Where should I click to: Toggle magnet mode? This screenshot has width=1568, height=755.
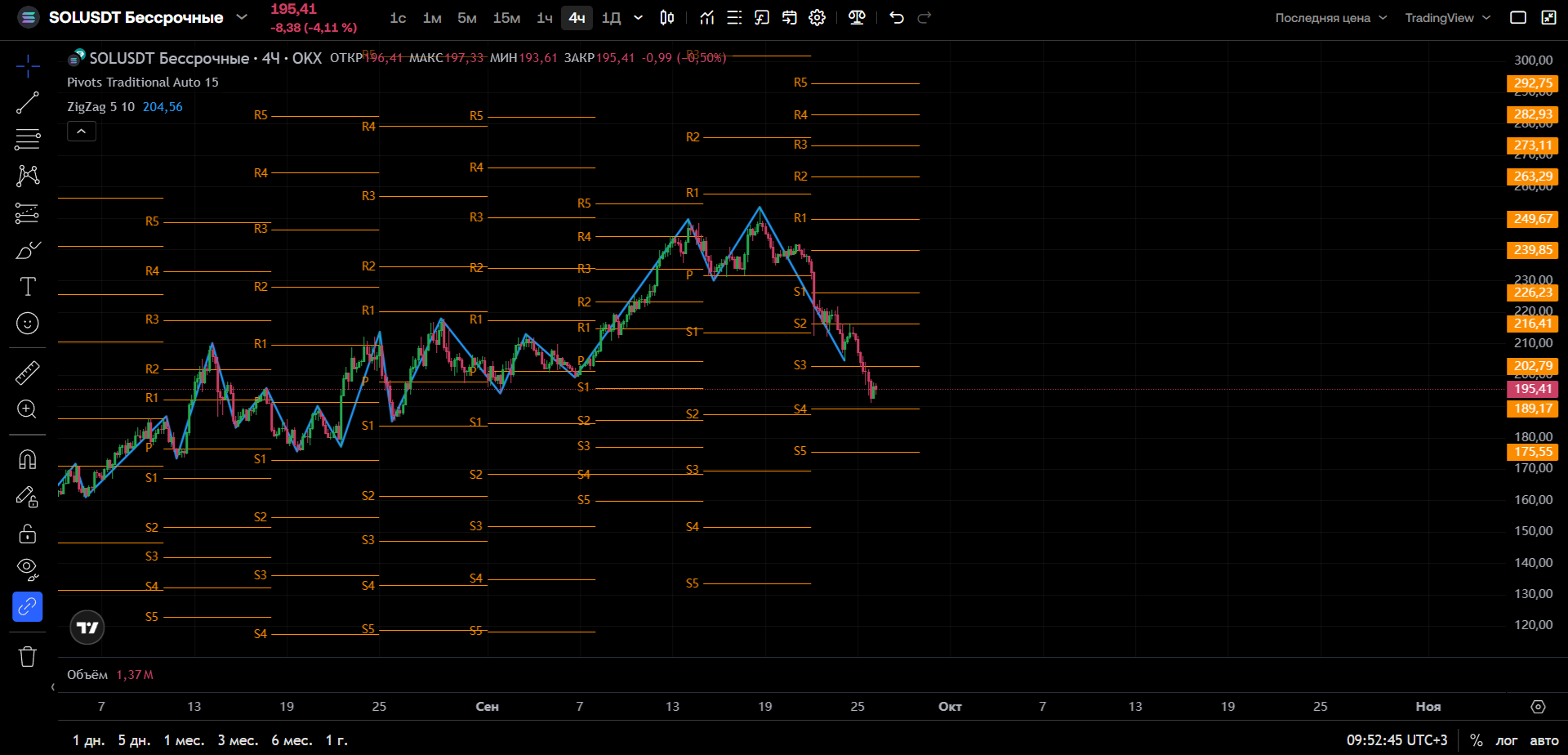click(27, 459)
